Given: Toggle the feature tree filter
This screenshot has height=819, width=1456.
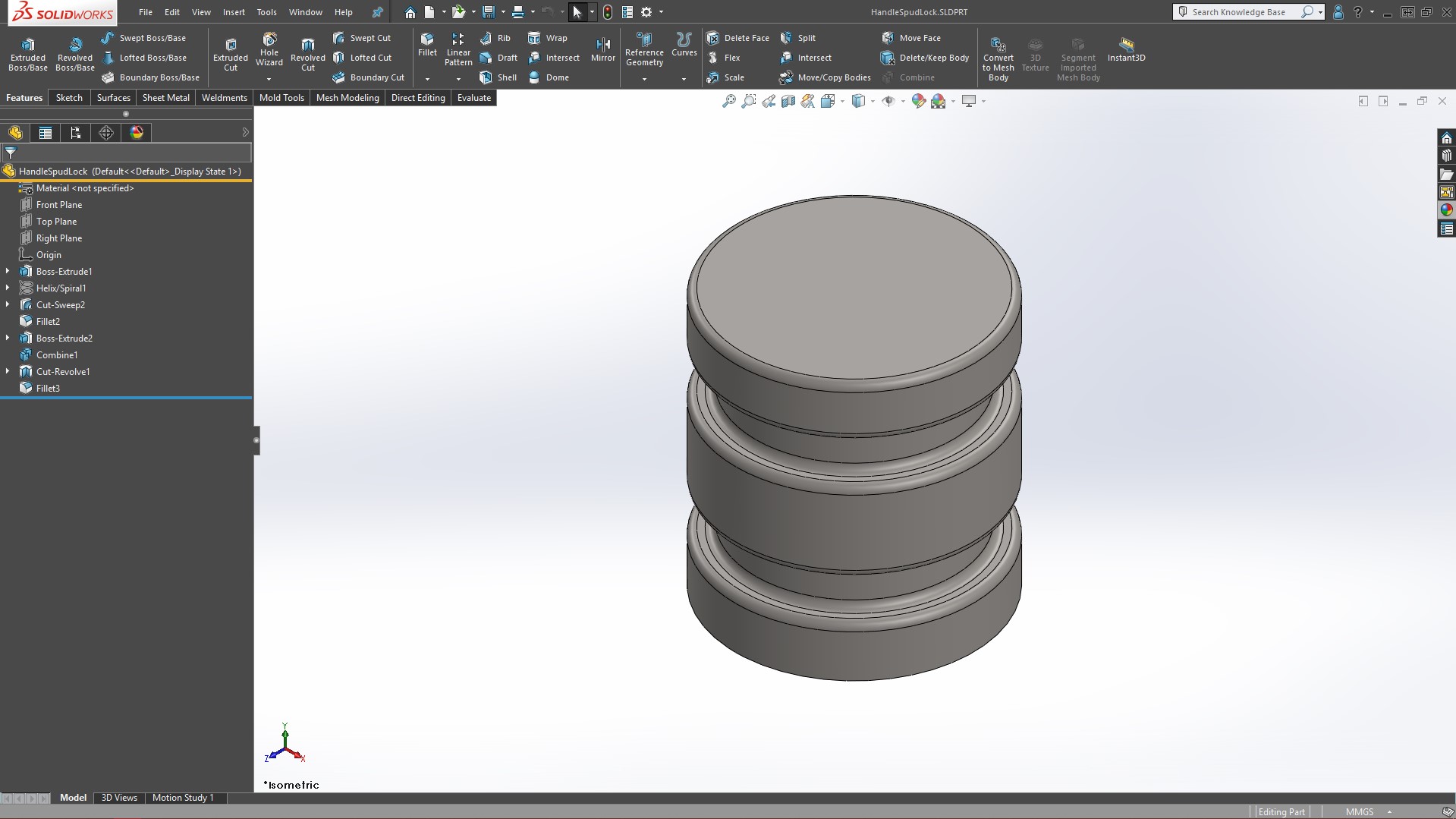Looking at the screenshot, I should point(11,153).
